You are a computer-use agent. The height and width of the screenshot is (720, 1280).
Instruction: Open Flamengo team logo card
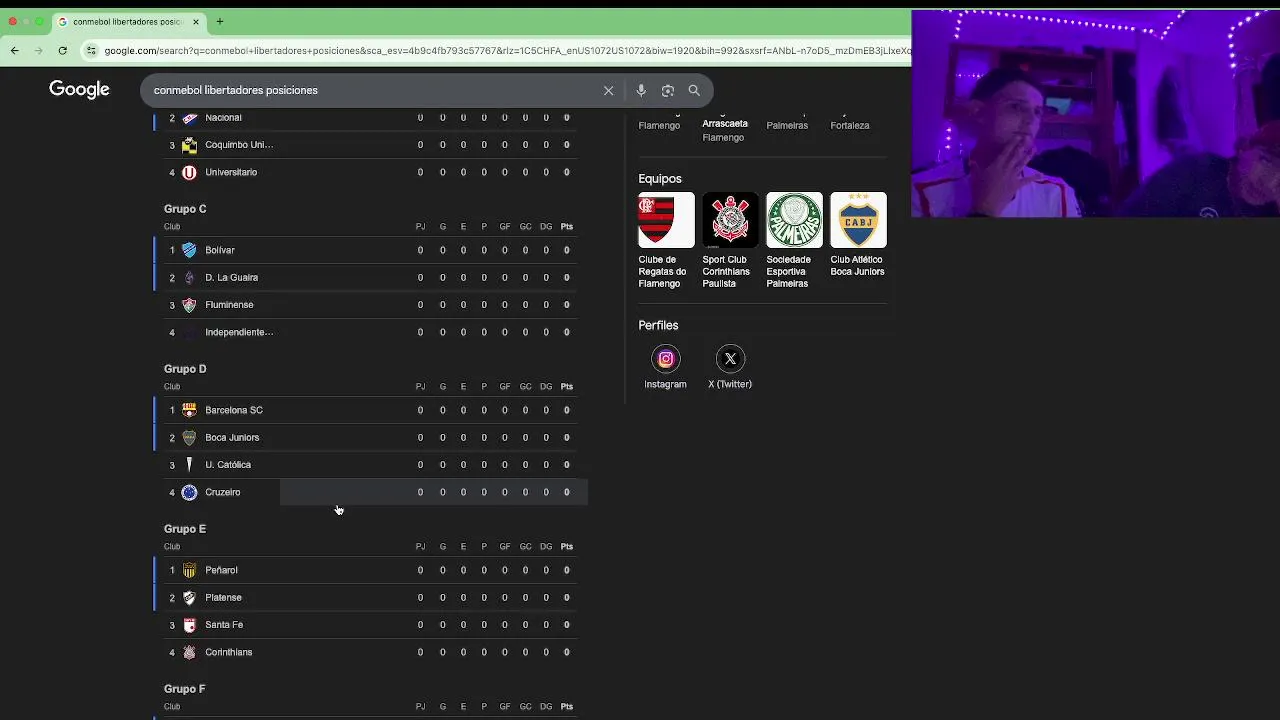[666, 220]
